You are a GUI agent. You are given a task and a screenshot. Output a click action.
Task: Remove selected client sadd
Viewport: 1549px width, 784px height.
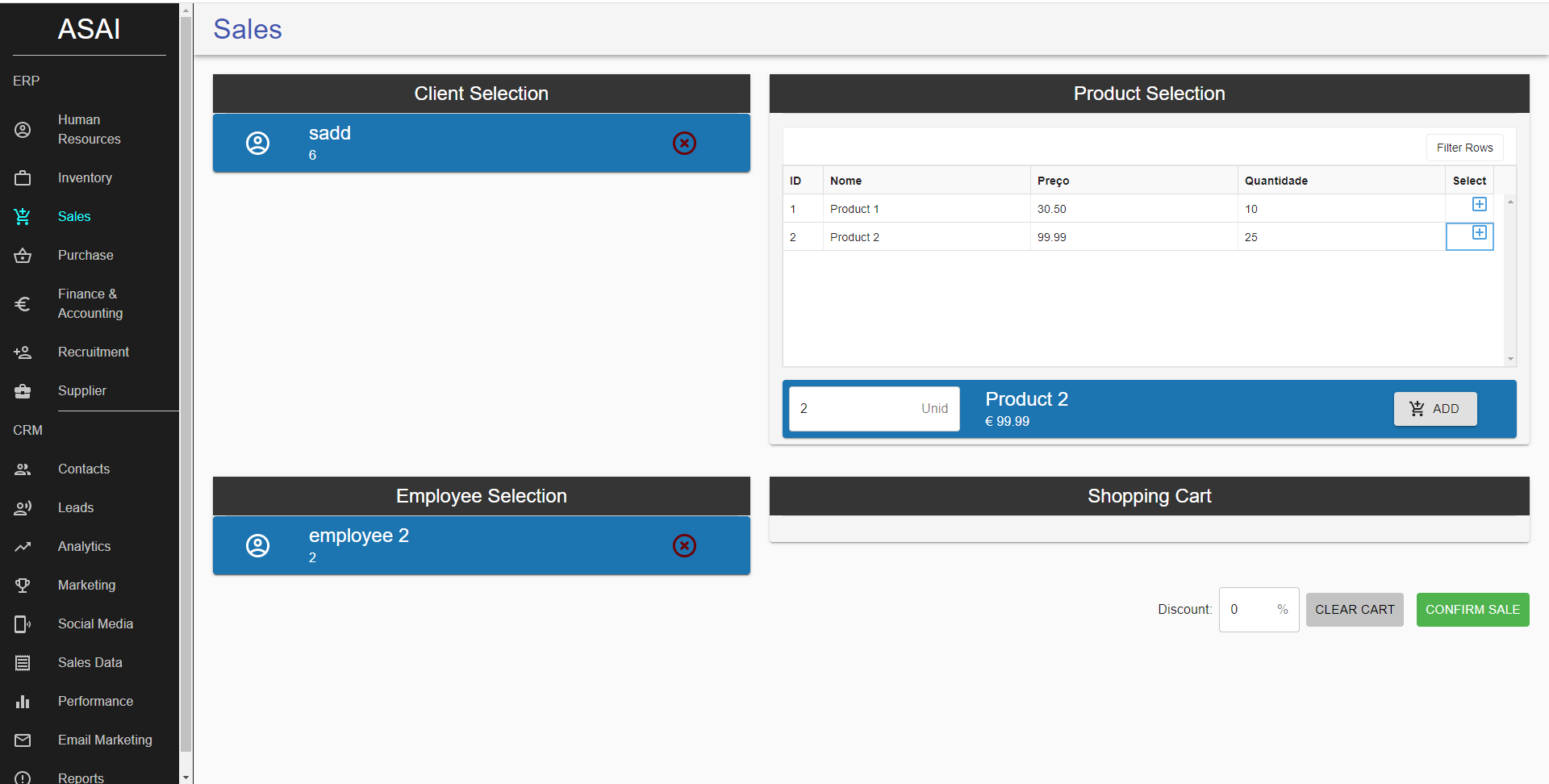pyautogui.click(x=684, y=143)
